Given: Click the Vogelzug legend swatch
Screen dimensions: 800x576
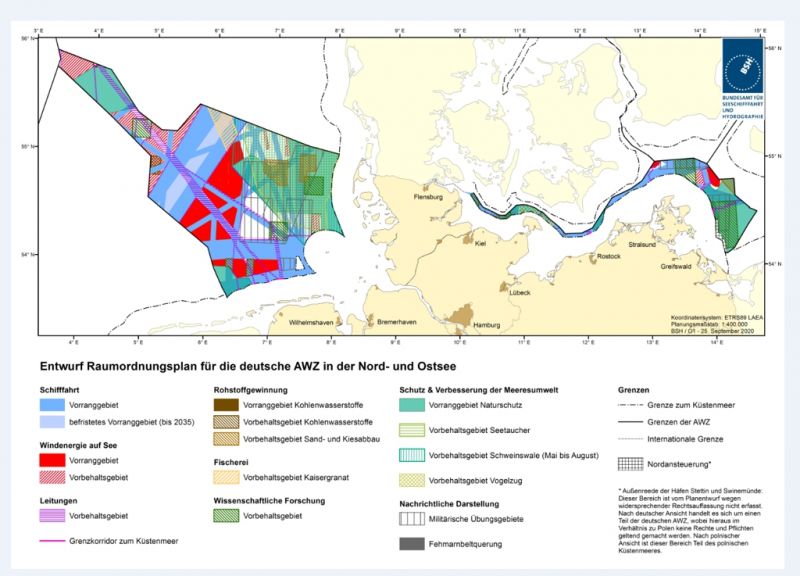Looking at the screenshot, I should (412, 480).
